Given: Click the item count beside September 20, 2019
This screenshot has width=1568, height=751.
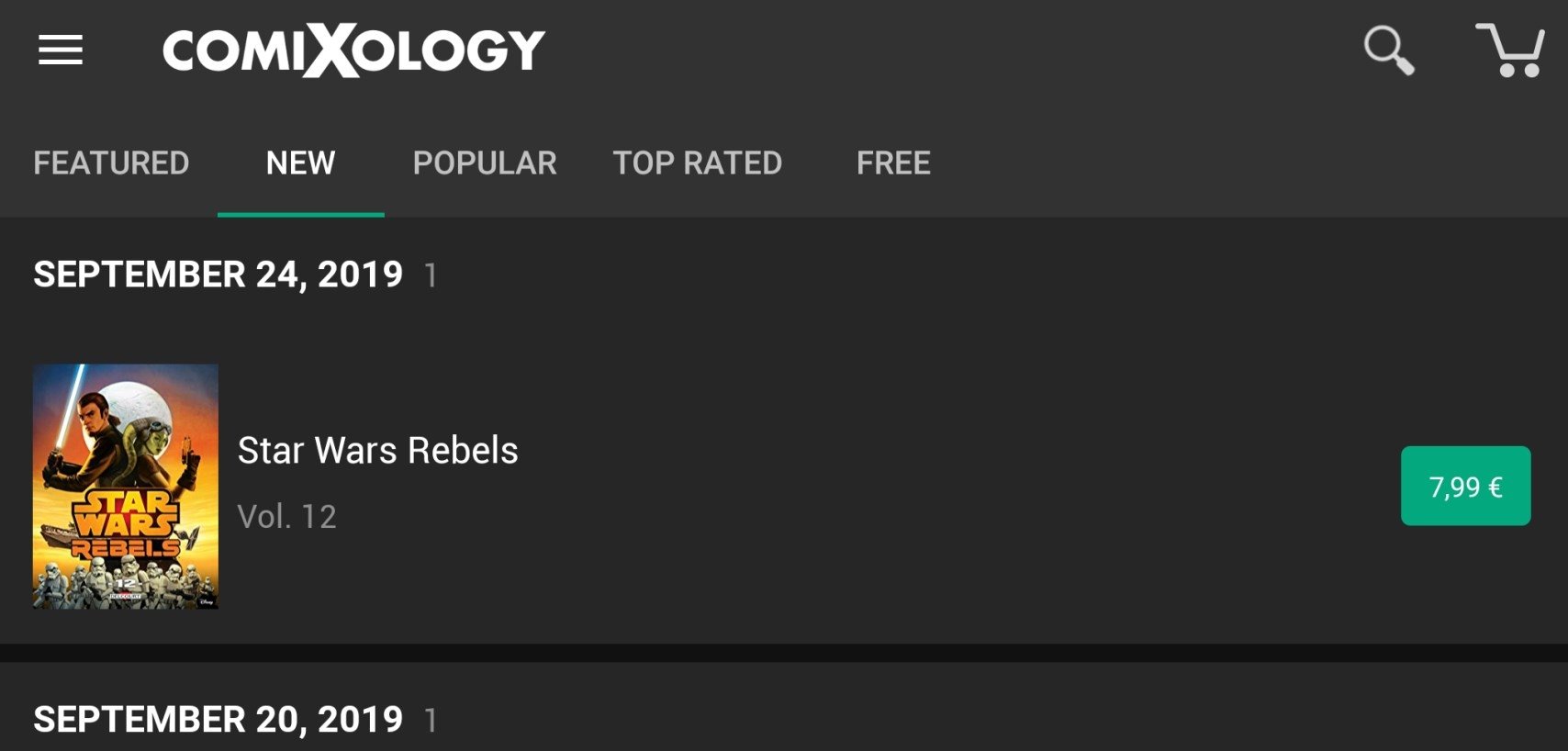Looking at the screenshot, I should coord(431,721).
